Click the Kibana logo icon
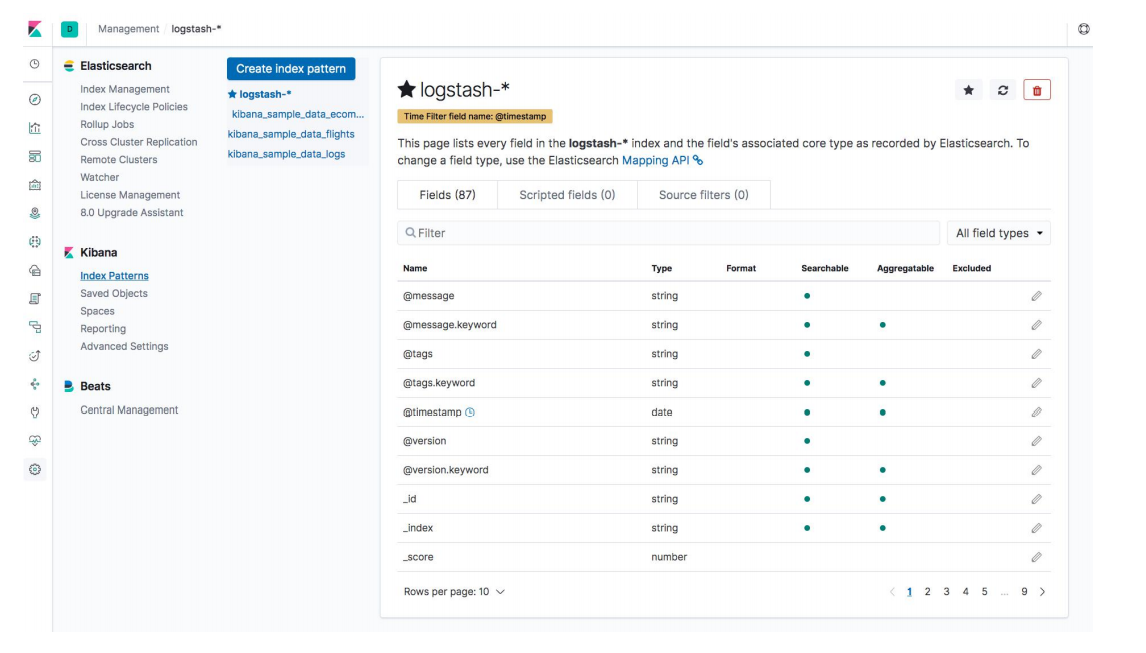Image resolution: width=1146 pixels, height=653 pixels. (x=34, y=29)
